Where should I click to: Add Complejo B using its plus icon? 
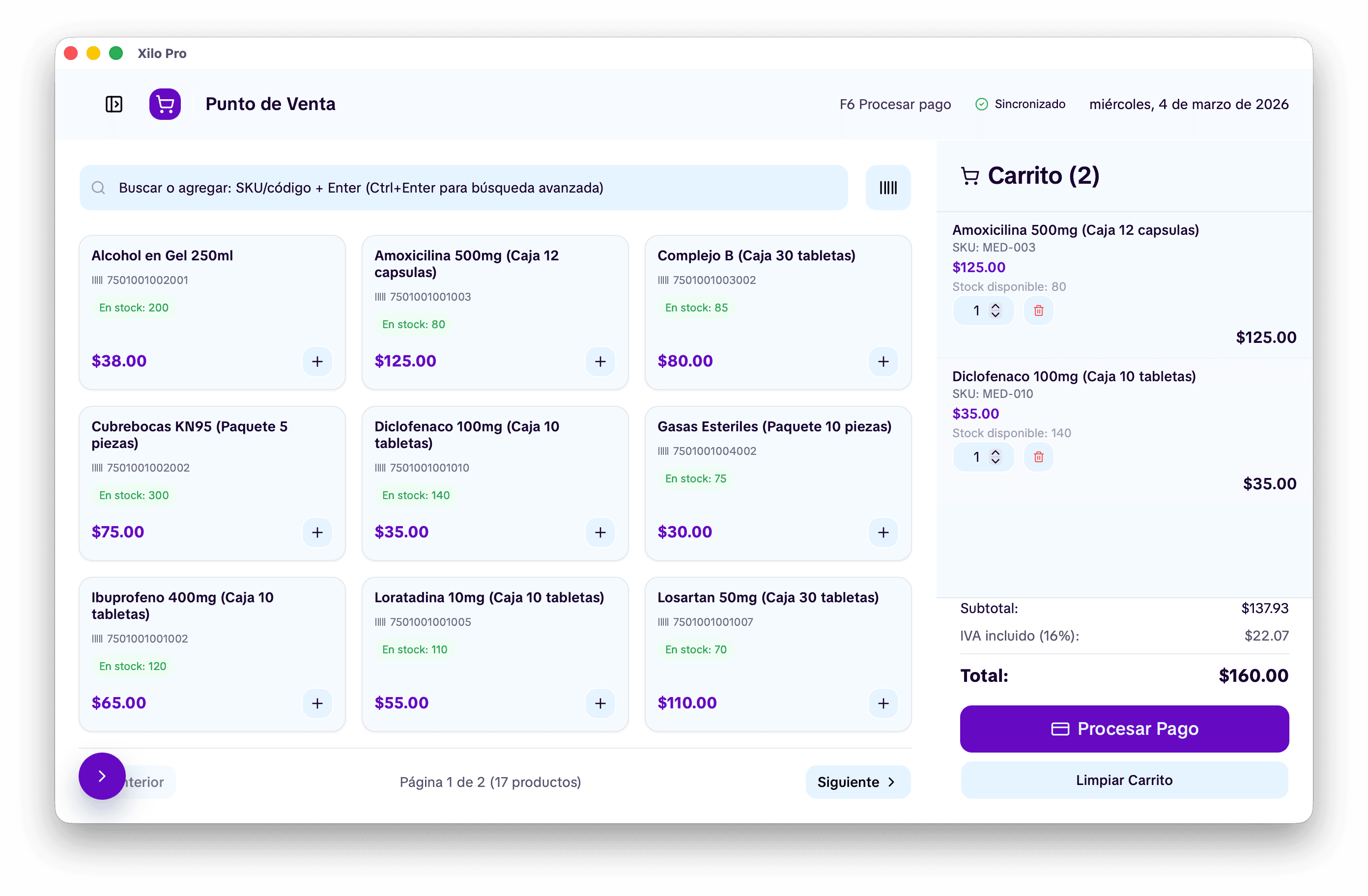click(x=883, y=362)
